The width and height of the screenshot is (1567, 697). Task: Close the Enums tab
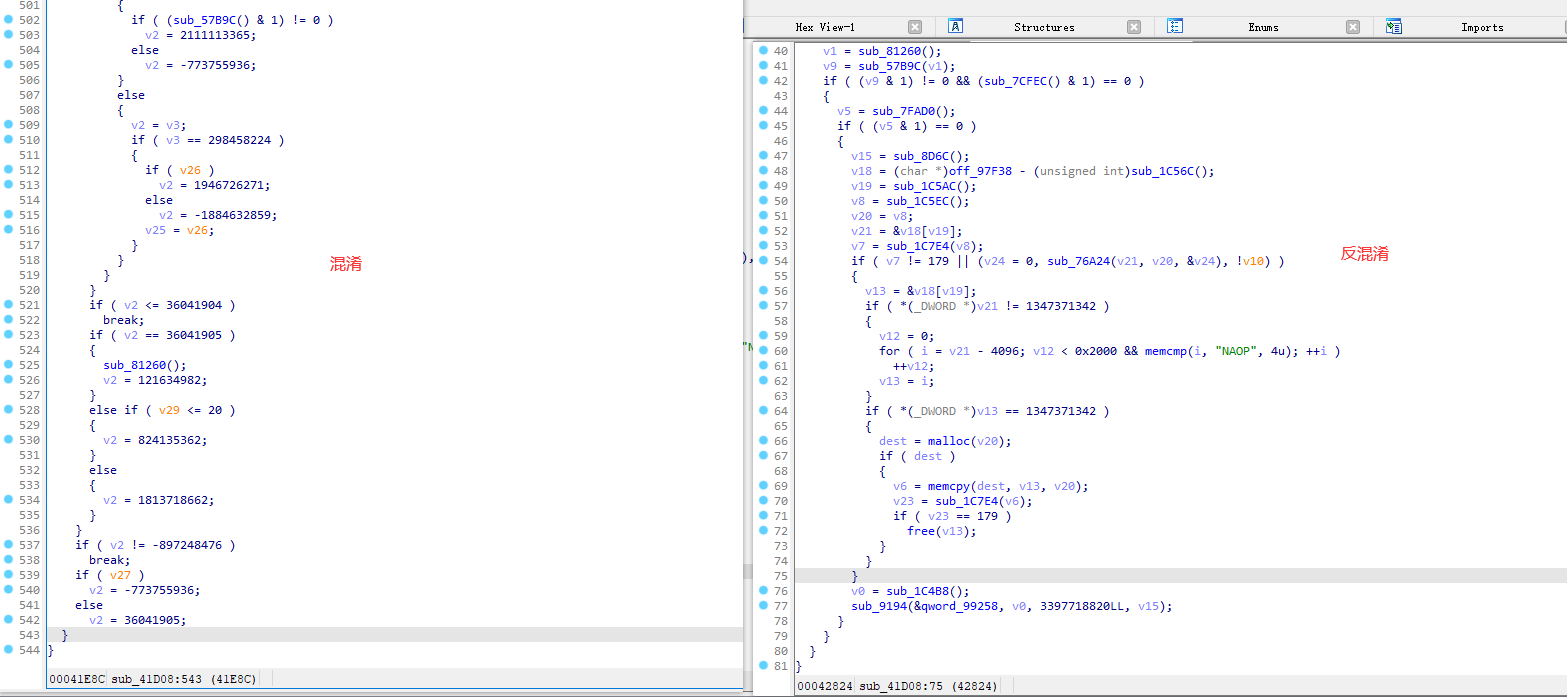[1353, 27]
